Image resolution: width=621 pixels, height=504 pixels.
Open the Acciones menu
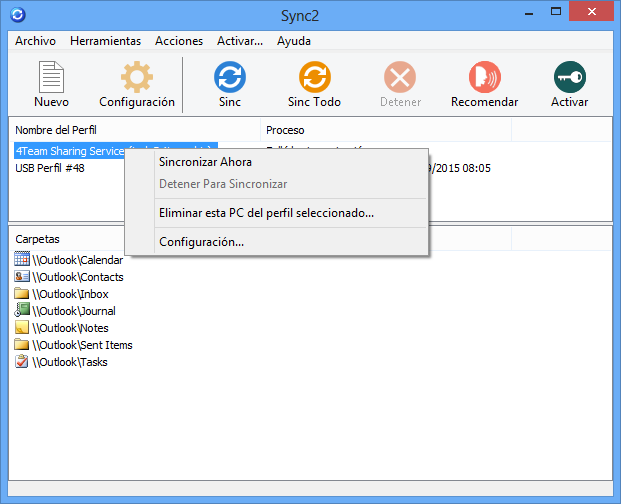click(179, 41)
